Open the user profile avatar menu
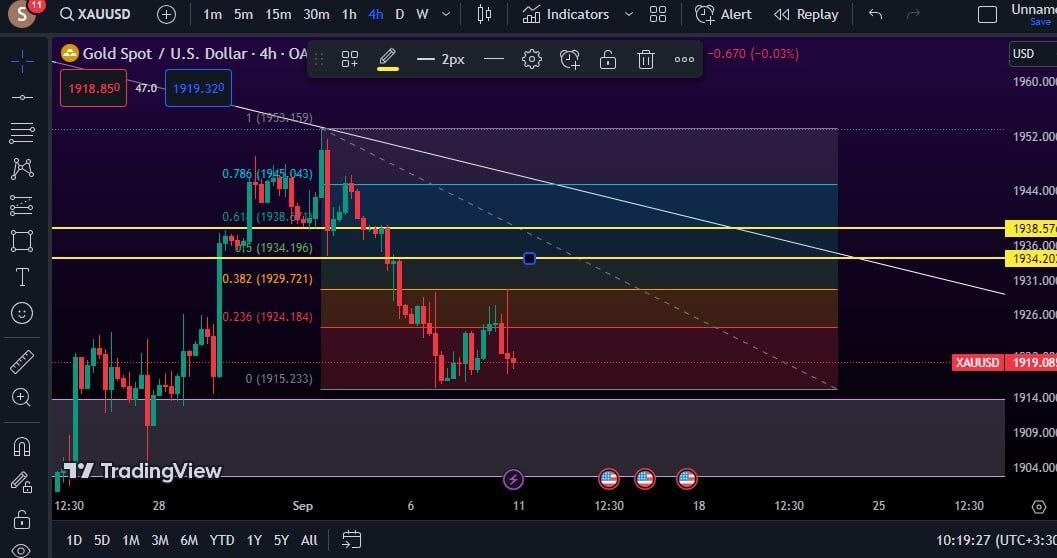1057x558 pixels. pos(22,14)
